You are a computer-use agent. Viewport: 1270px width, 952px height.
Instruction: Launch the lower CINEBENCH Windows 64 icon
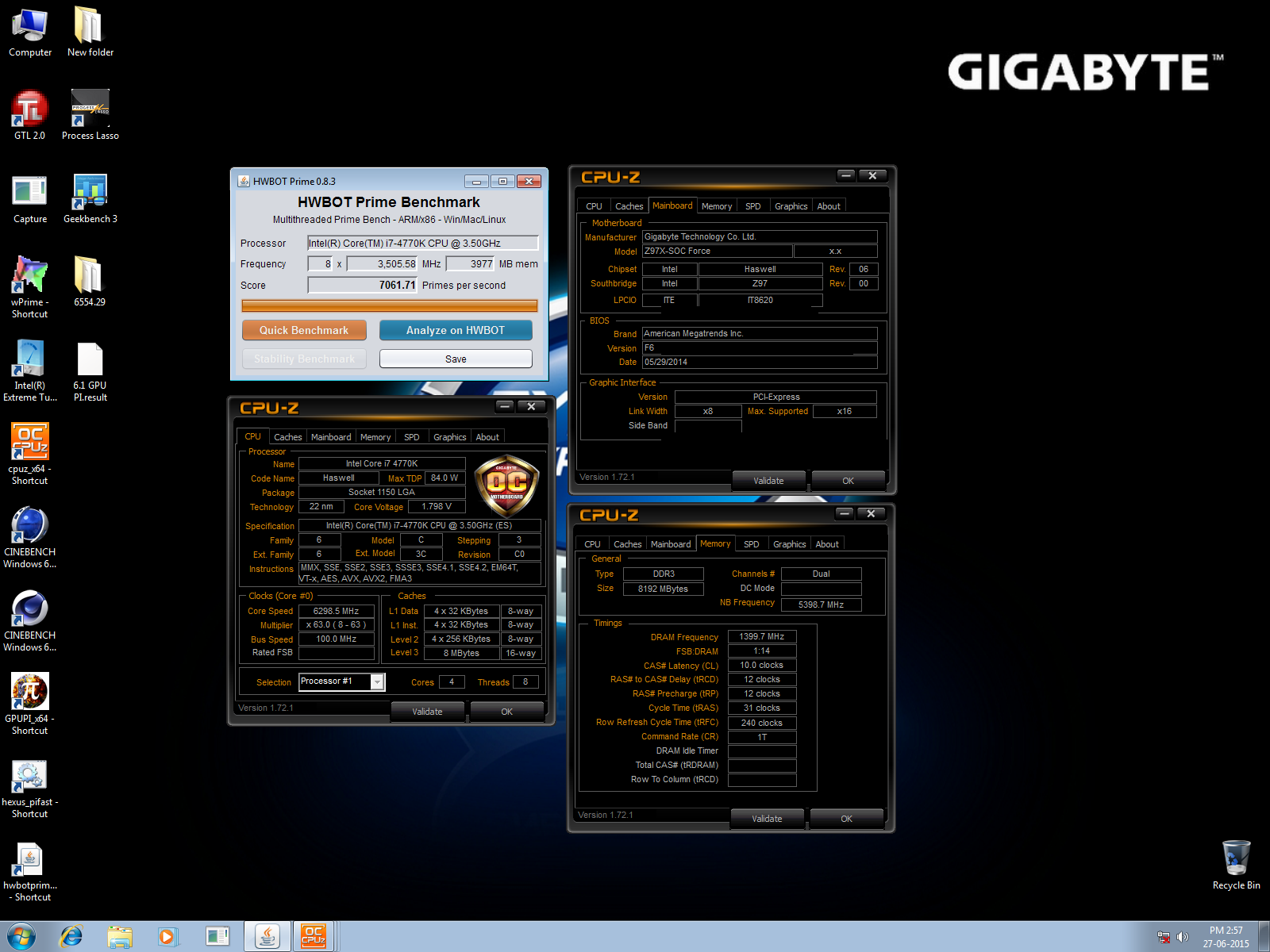coord(30,620)
